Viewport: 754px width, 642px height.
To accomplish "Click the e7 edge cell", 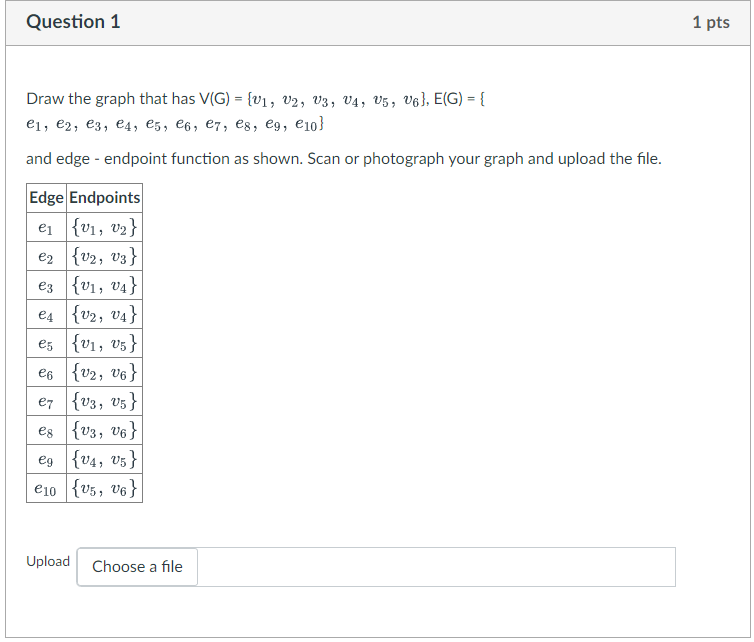I will pos(46,401).
